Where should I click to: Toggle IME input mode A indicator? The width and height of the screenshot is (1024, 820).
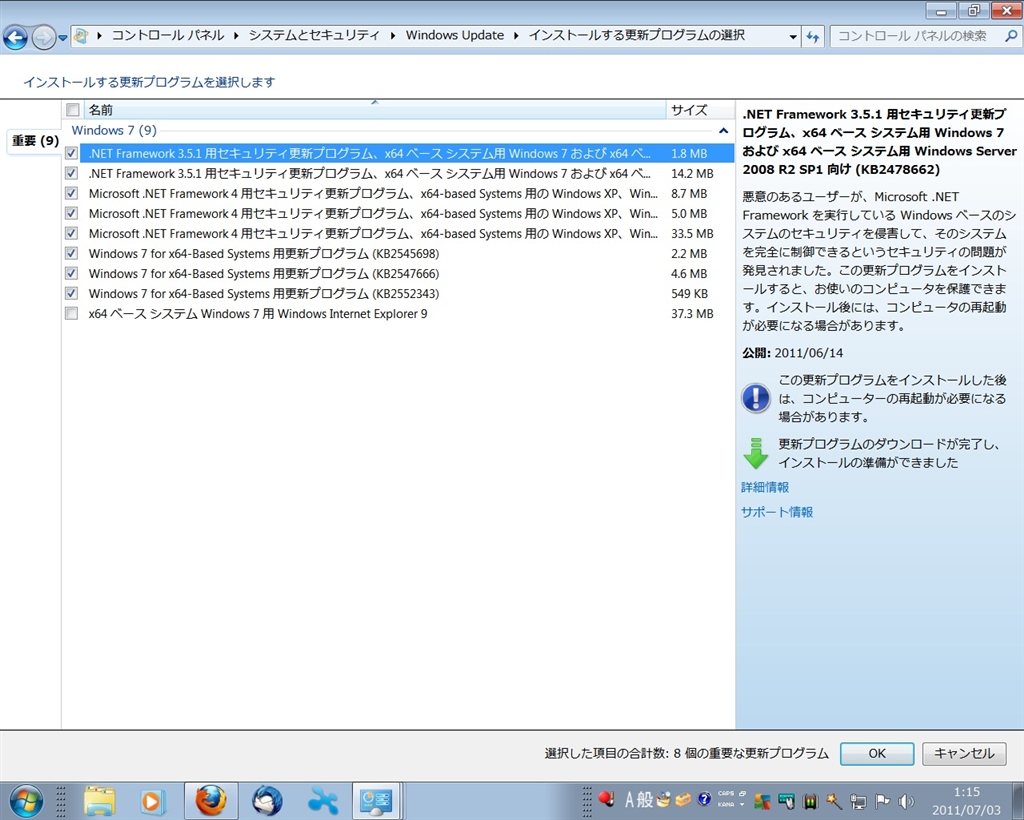point(629,799)
